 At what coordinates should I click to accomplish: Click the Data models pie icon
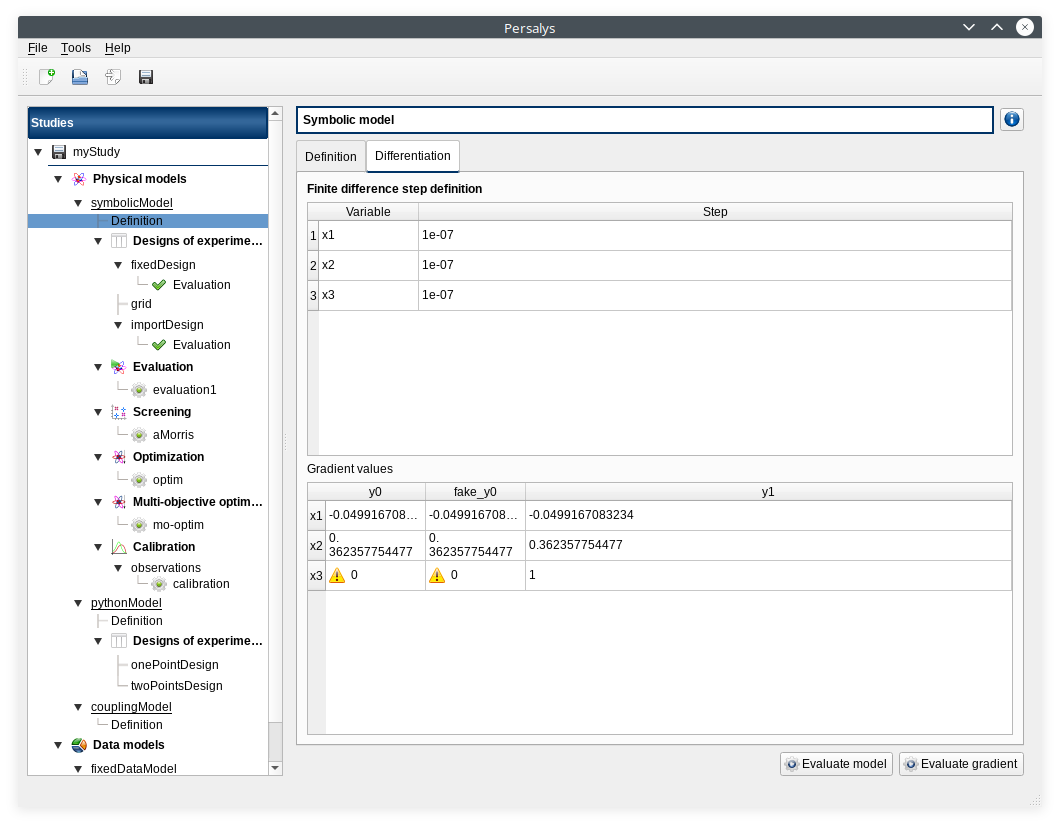(x=79, y=745)
